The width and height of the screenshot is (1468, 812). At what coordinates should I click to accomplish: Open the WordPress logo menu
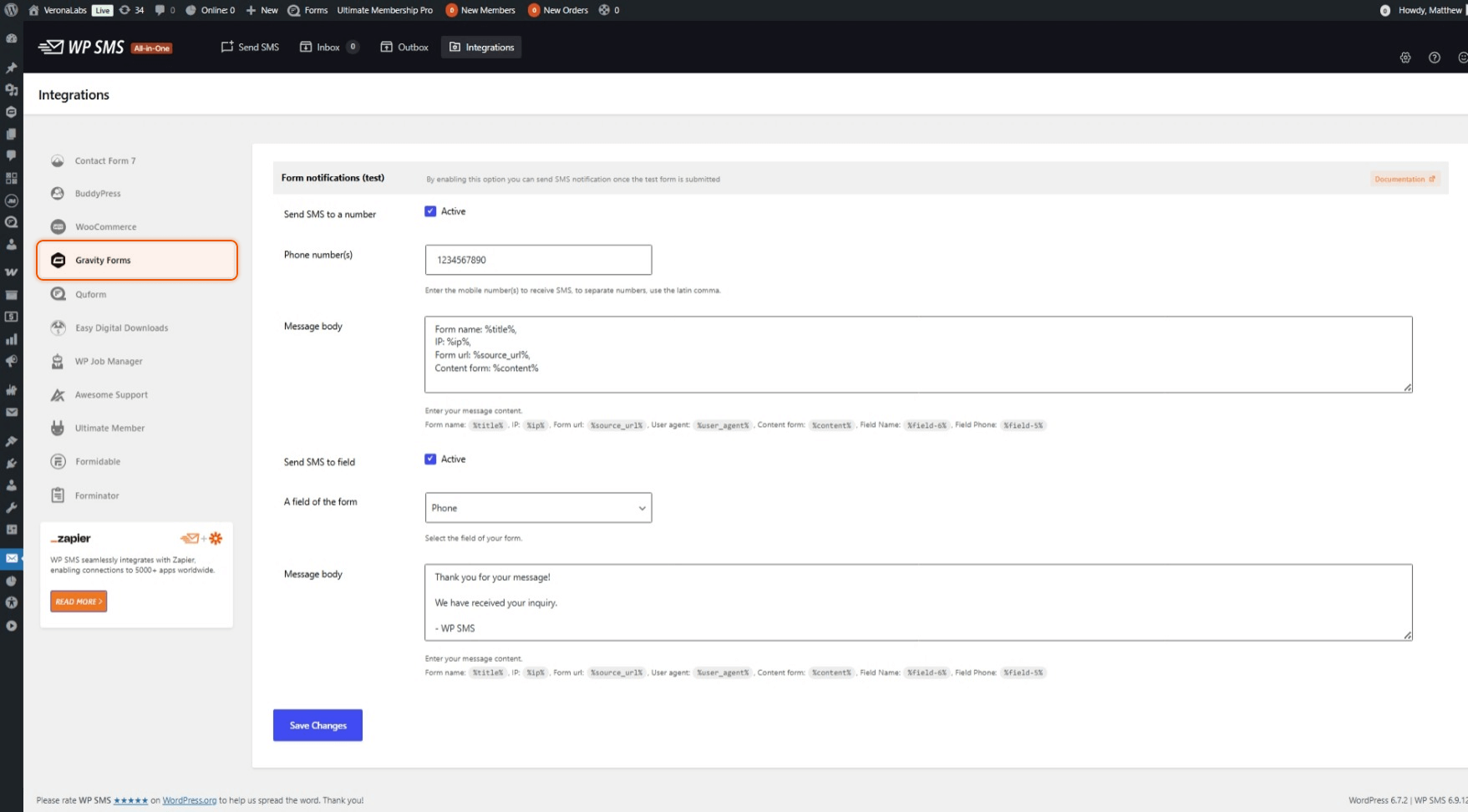pyautogui.click(x=11, y=10)
